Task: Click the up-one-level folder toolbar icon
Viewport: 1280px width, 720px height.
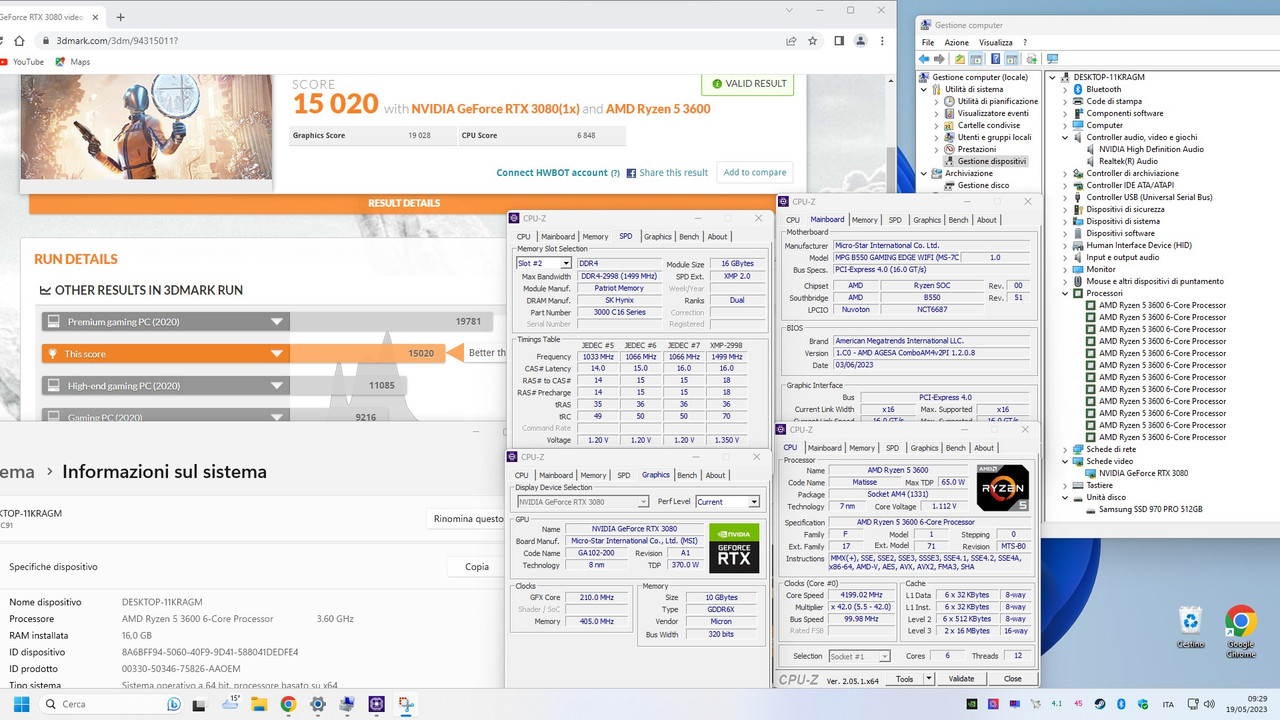Action: coord(960,59)
